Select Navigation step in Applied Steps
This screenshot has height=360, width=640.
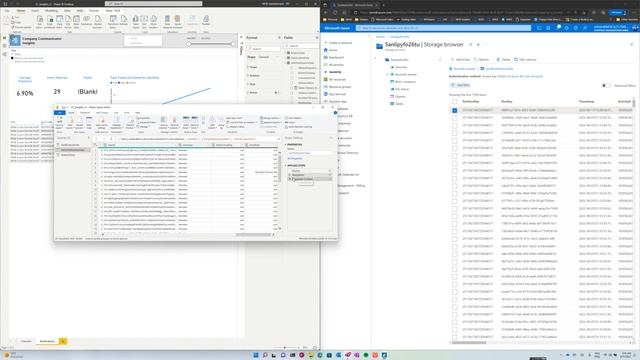[309, 175]
